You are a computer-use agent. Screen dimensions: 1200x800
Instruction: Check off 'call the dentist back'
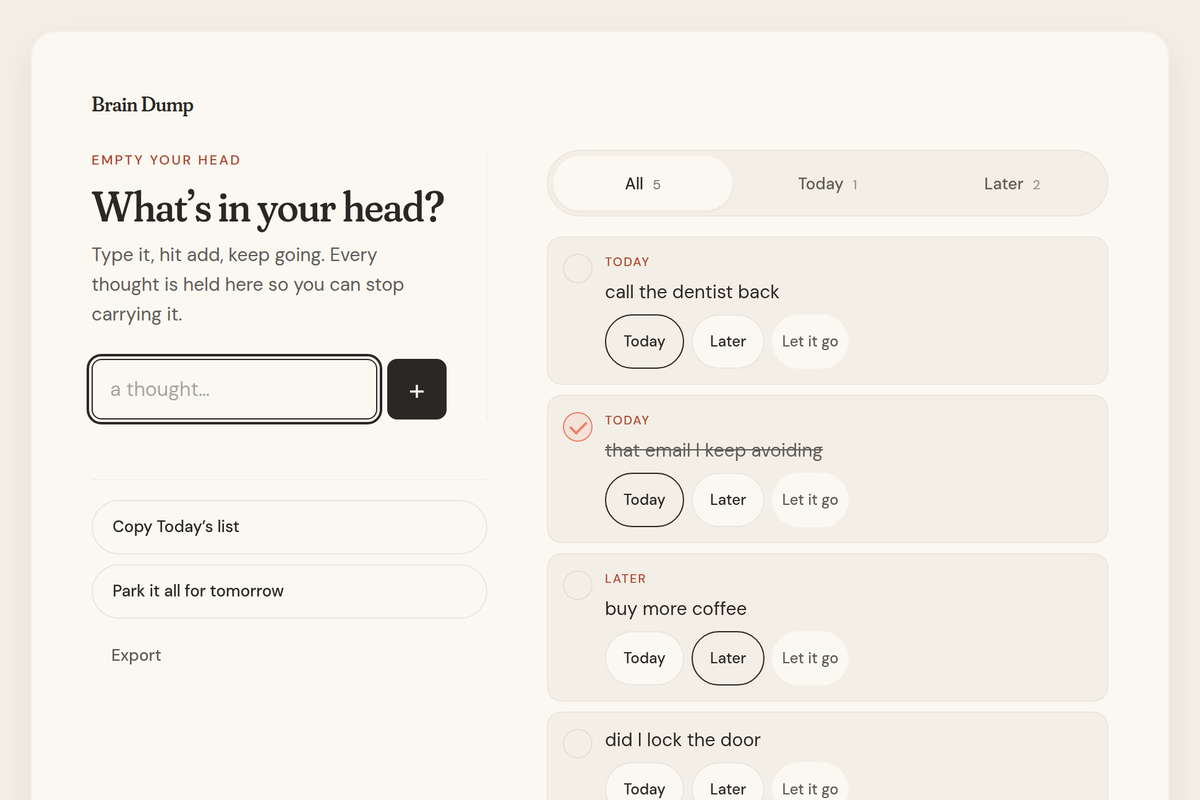[x=578, y=269]
